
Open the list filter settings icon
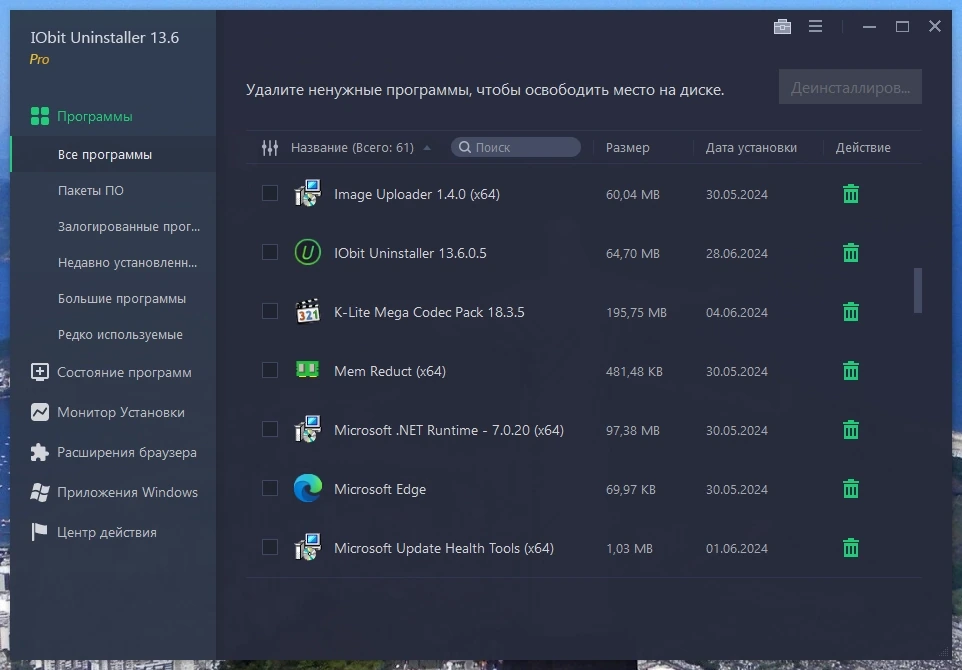tap(270, 148)
